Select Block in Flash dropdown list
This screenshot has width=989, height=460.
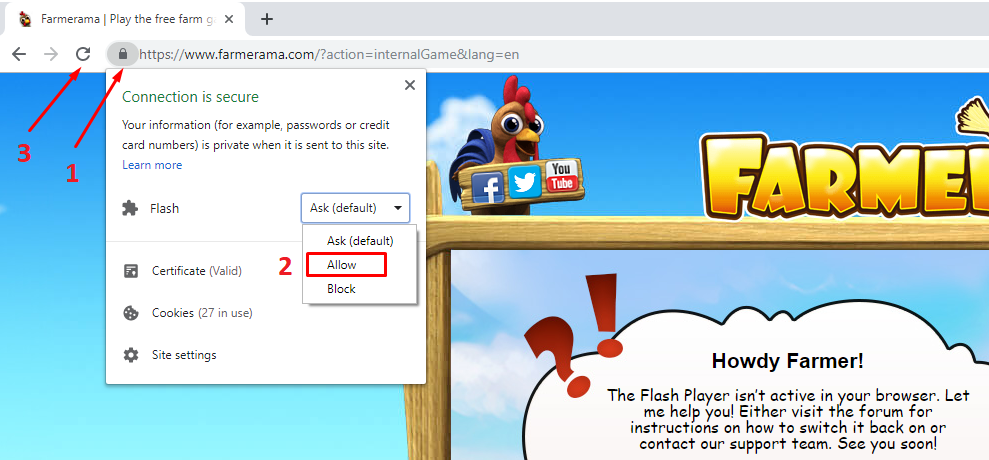pos(341,289)
